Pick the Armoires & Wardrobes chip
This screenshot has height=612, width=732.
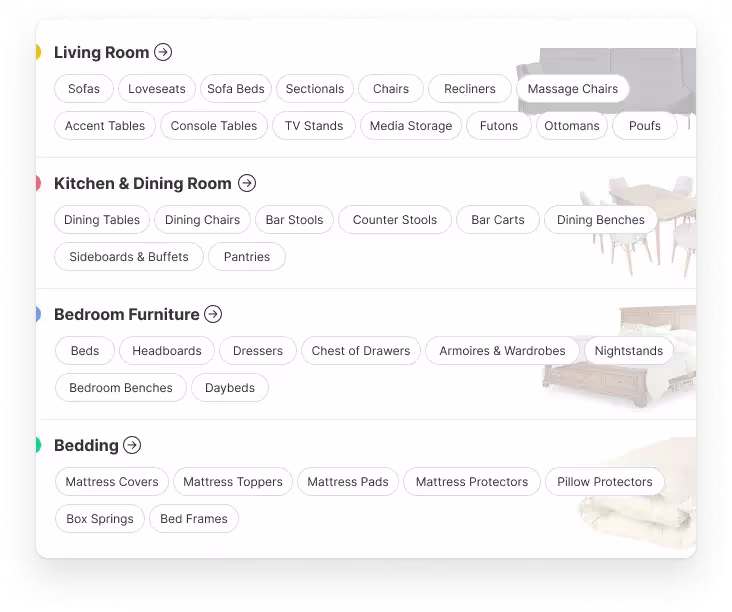coord(502,351)
